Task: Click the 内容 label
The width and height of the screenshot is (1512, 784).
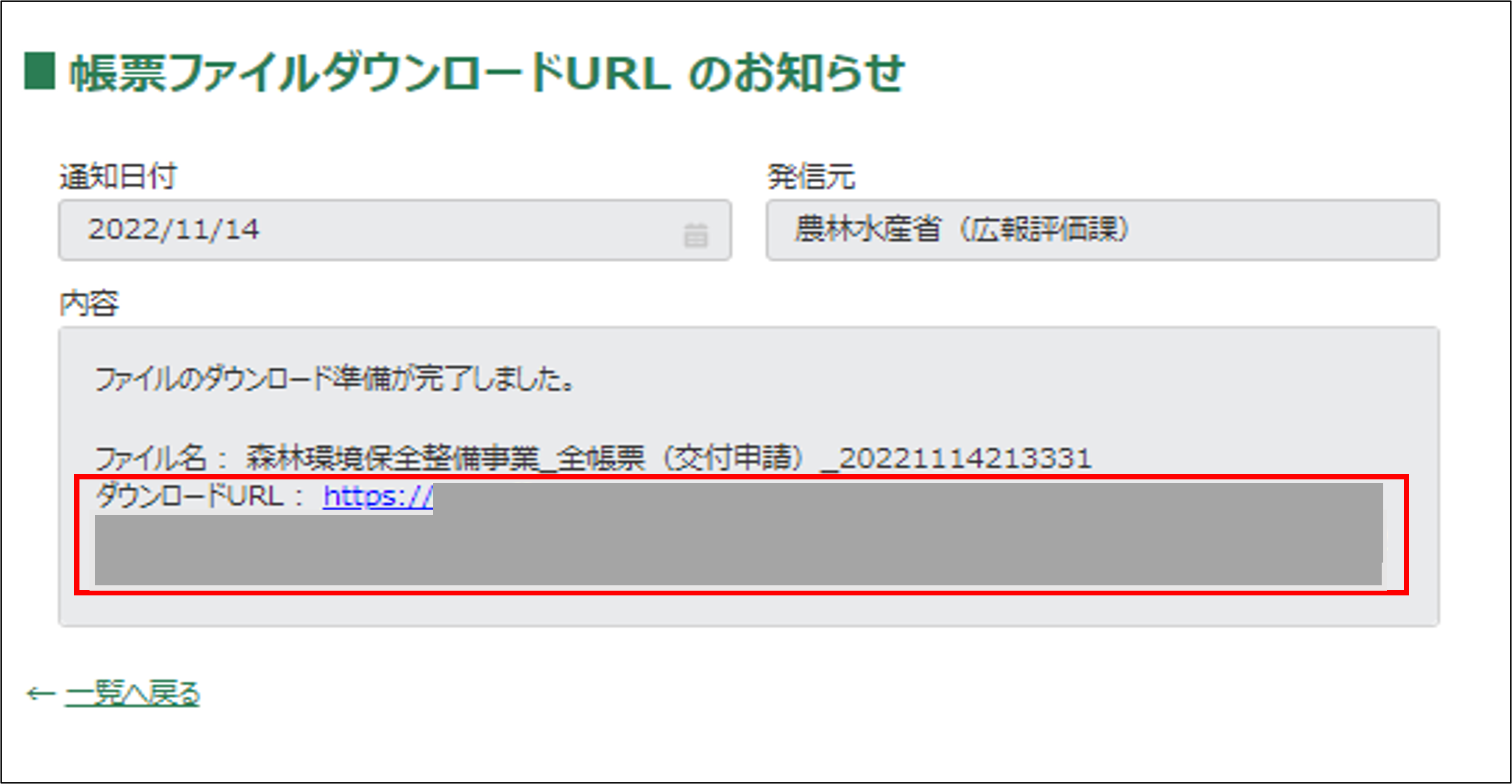Action: pyautogui.click(x=89, y=304)
